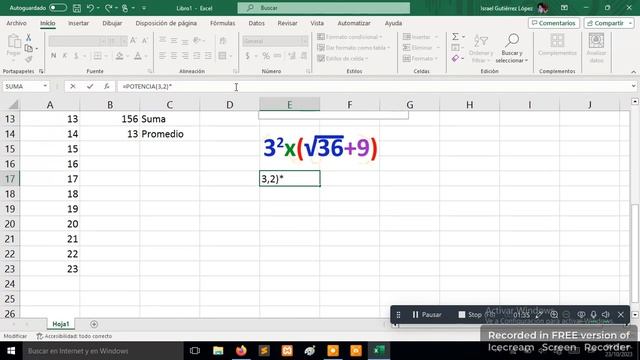
Task: Click the insert function fx icon
Action: [x=107, y=86]
